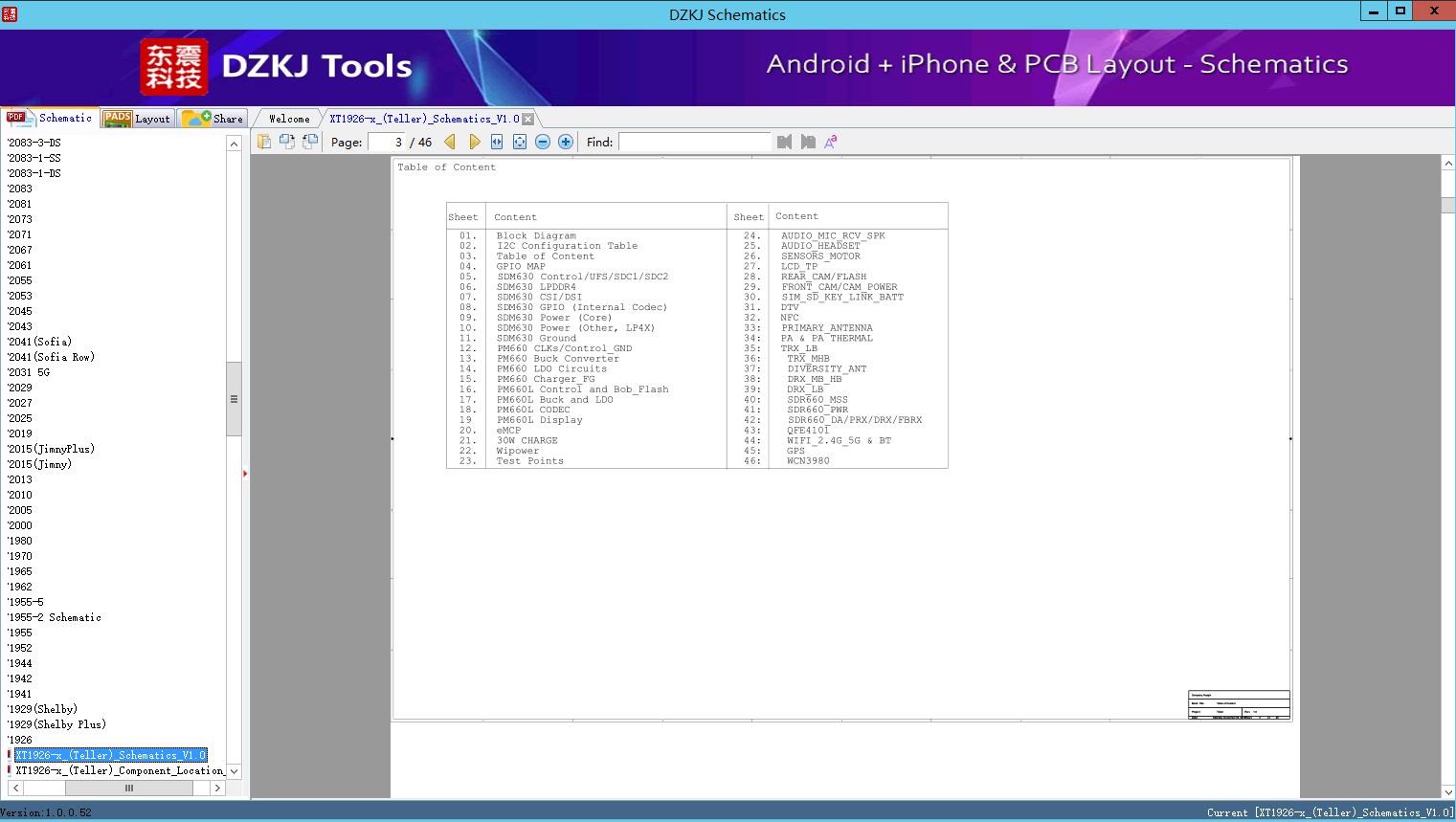Click the copy page toolbar icon
This screenshot has width=1456, height=822.
(264, 142)
